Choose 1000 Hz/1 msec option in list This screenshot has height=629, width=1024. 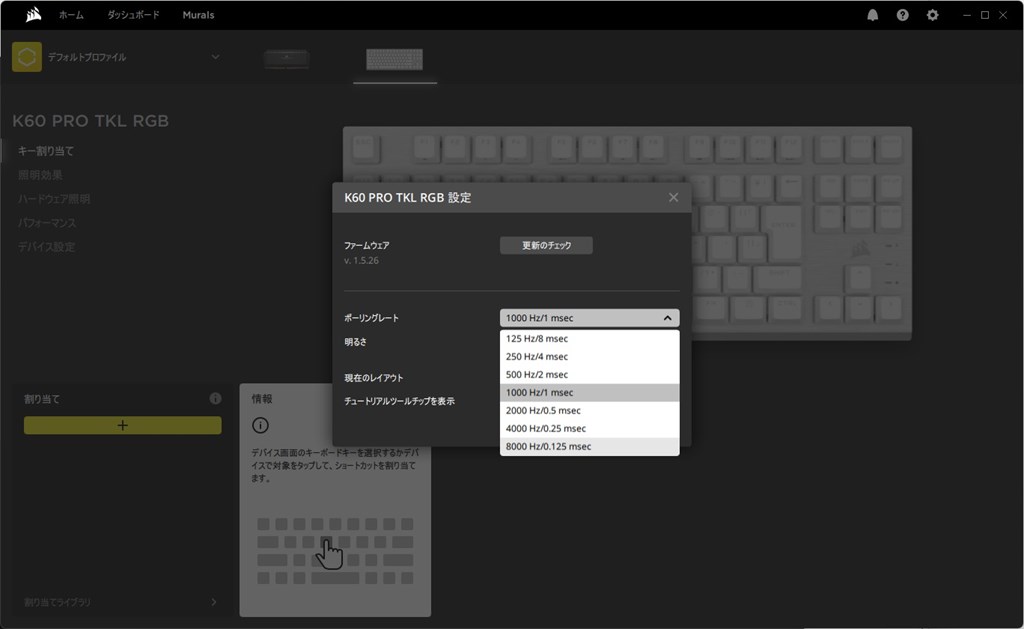coord(589,393)
